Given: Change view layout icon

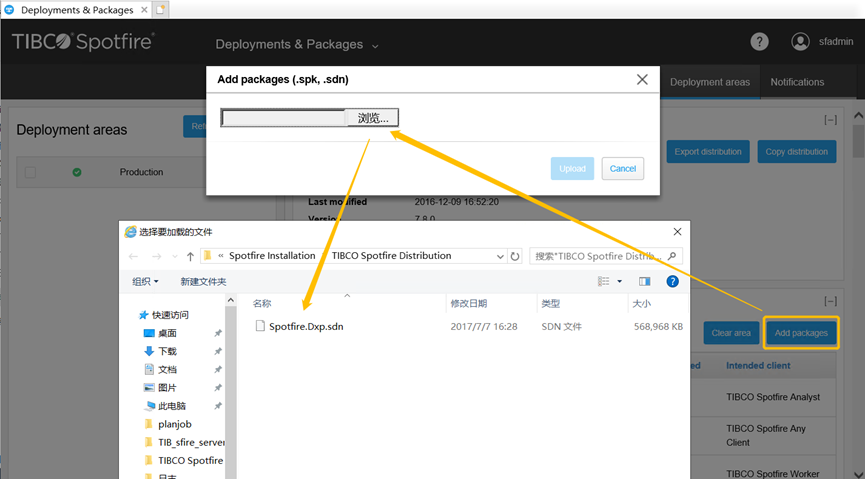Looking at the screenshot, I should click(x=604, y=281).
